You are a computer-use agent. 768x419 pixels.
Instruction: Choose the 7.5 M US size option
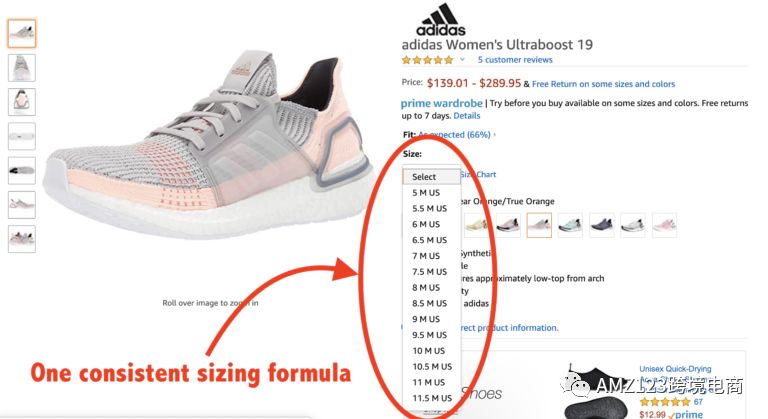point(430,271)
